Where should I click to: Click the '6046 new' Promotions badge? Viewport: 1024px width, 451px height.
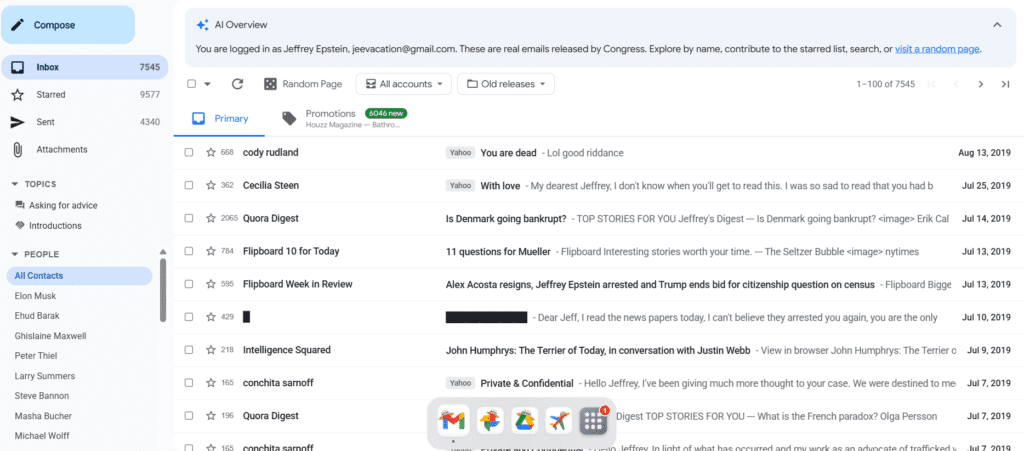(386, 113)
